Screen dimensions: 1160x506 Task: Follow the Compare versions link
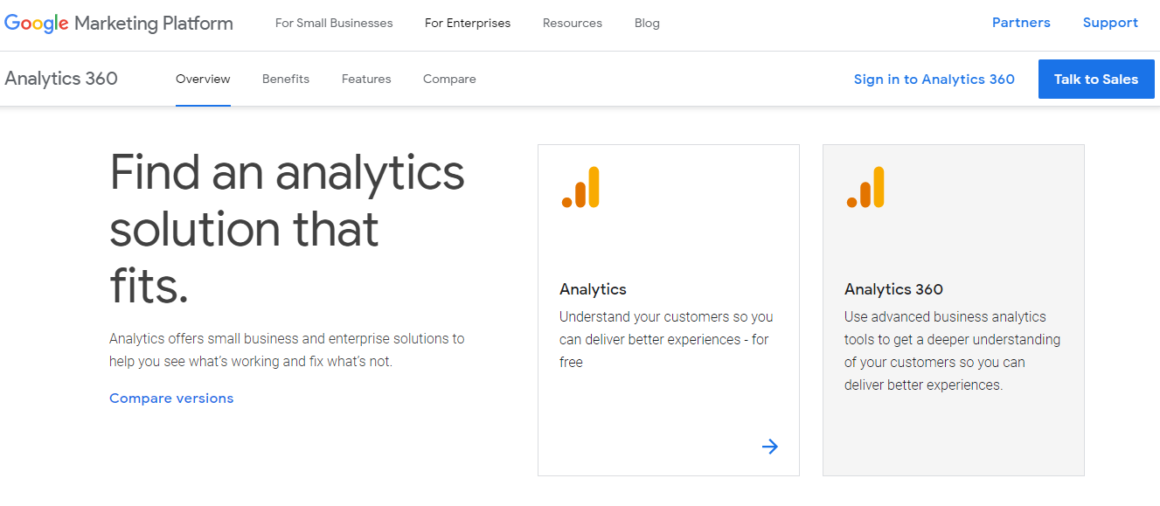pyautogui.click(x=171, y=398)
